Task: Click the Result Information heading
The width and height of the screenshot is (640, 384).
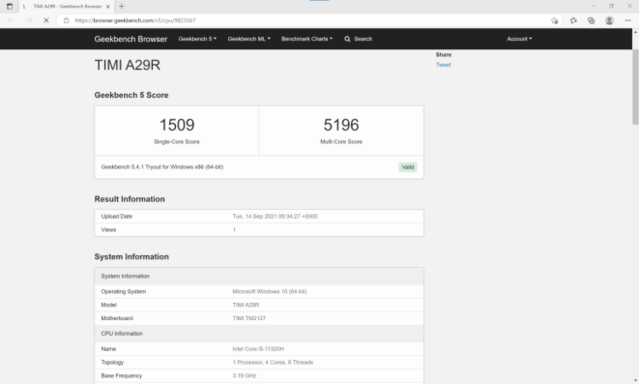Action: pos(129,199)
